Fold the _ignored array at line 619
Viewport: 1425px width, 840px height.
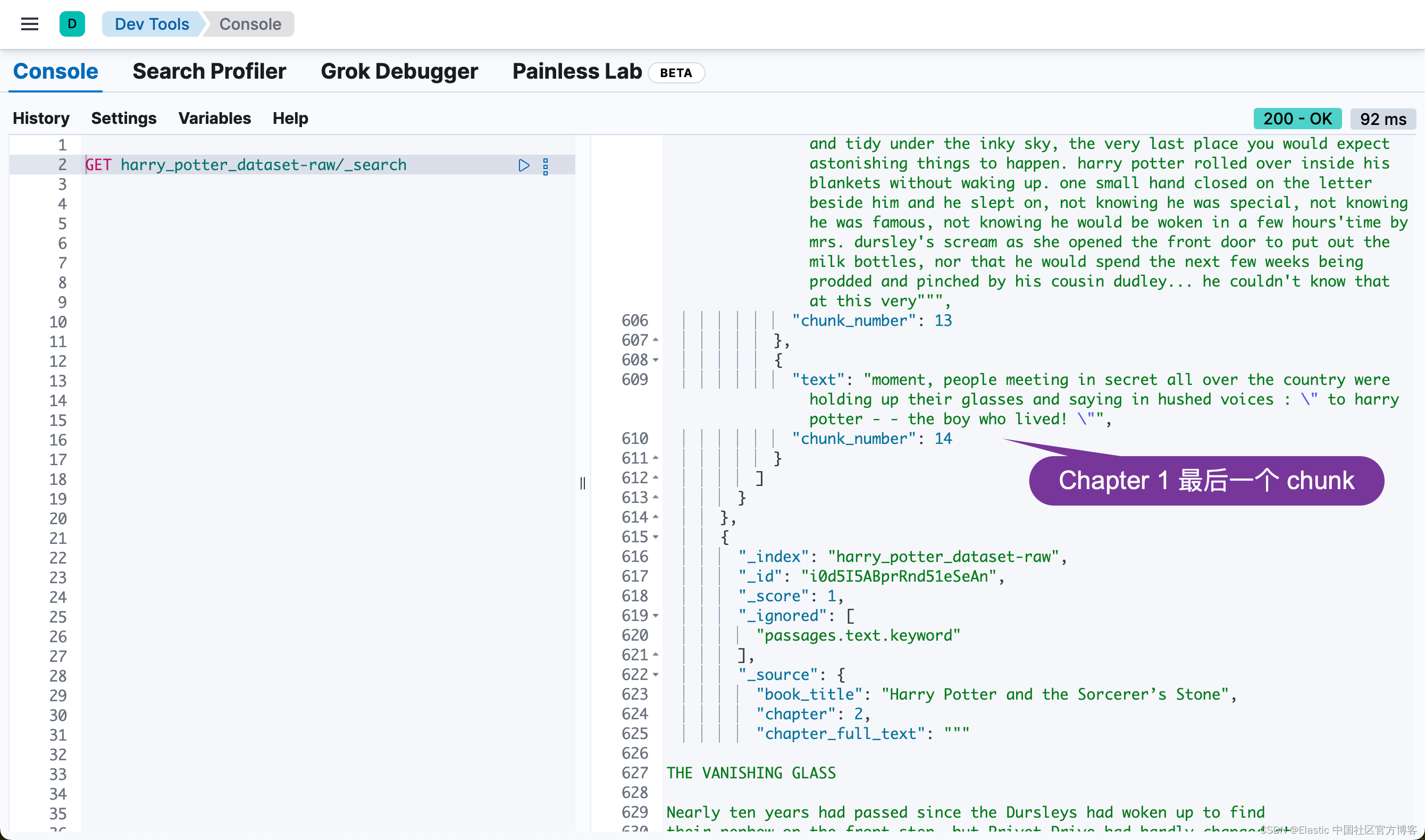coord(656,616)
